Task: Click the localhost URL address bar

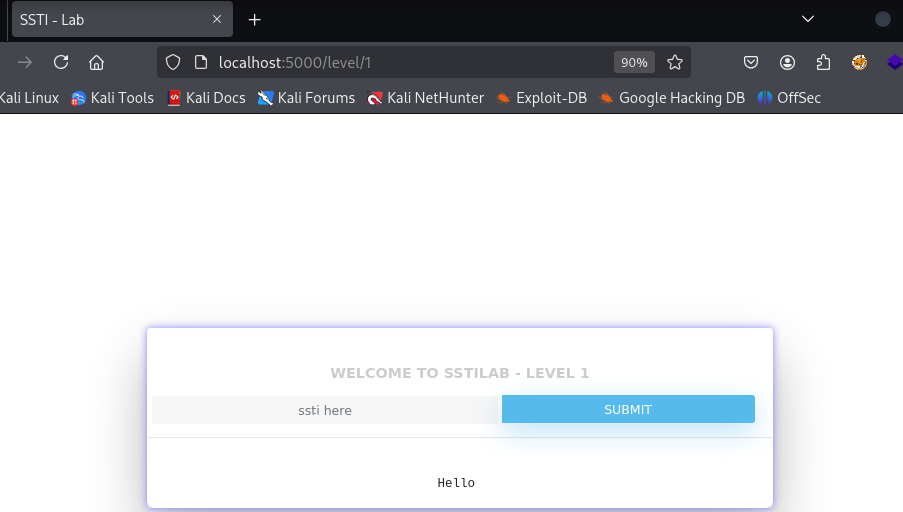Action: coord(409,62)
